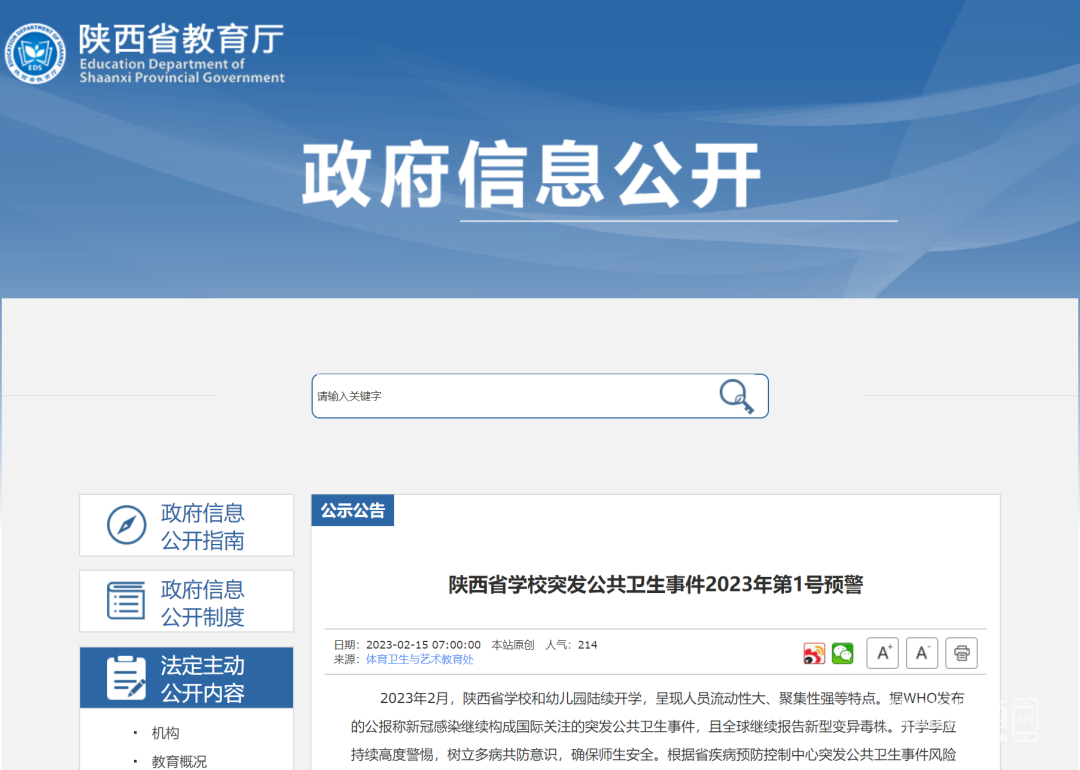Click the 政府信息公开 banner heading
Screen dimensions: 1080x770
coord(531,176)
